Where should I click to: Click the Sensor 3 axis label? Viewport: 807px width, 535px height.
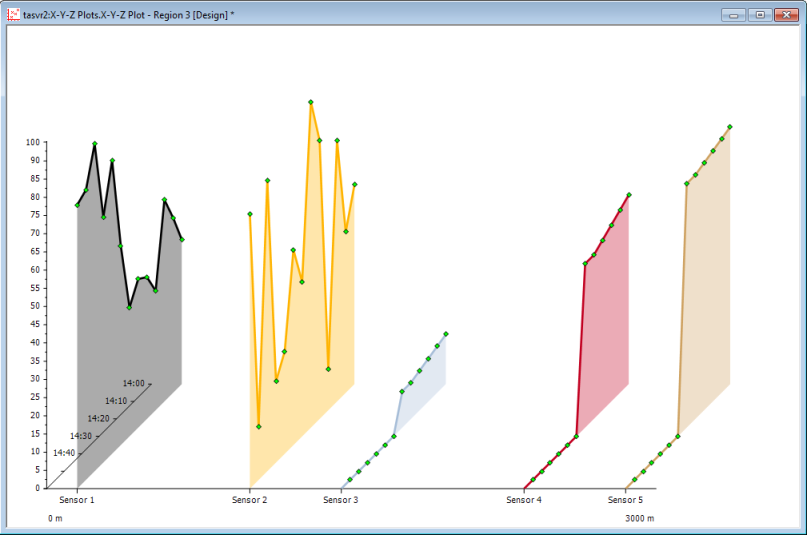pyautogui.click(x=341, y=500)
